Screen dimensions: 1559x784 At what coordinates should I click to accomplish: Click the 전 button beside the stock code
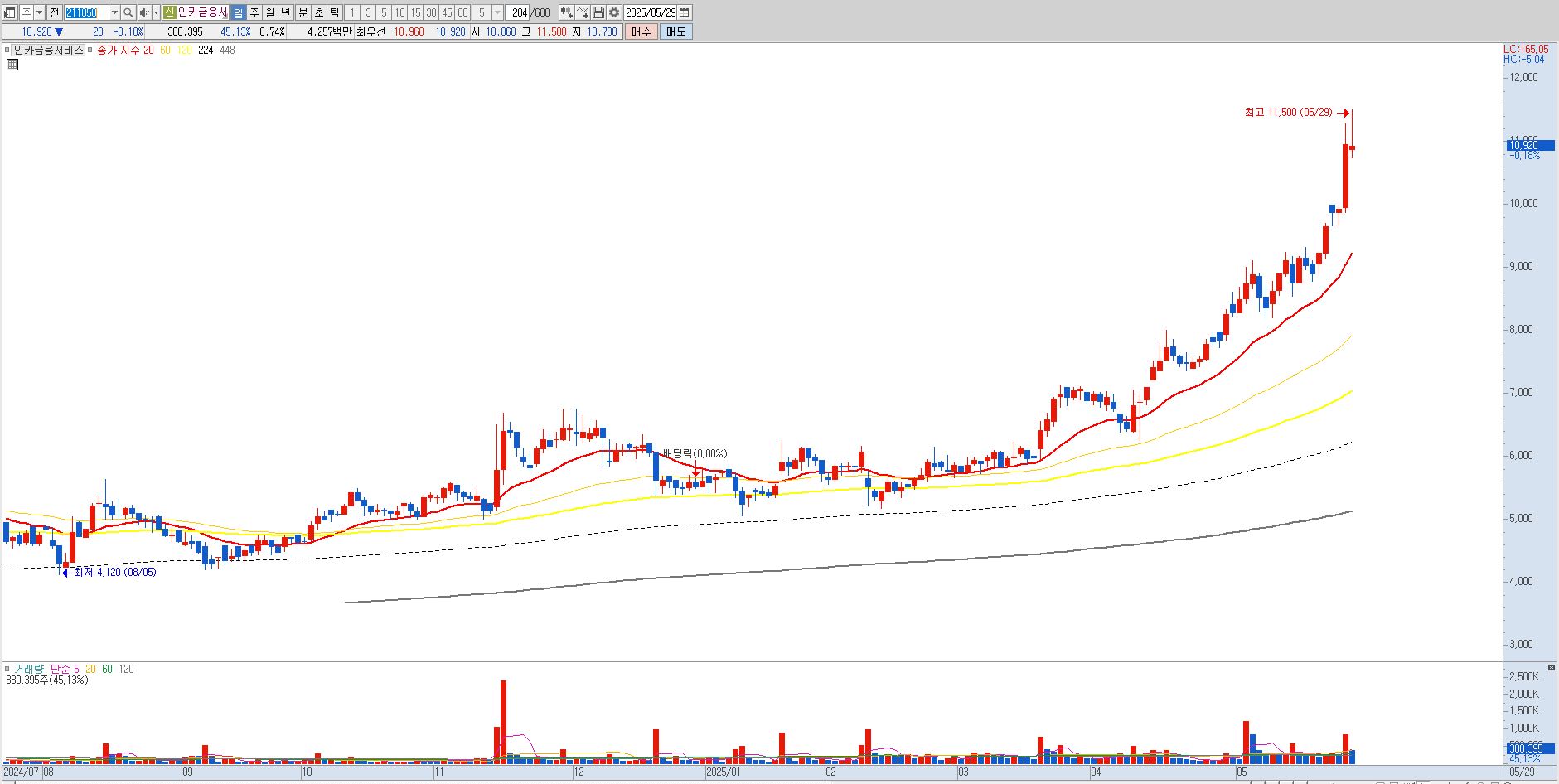(x=54, y=12)
